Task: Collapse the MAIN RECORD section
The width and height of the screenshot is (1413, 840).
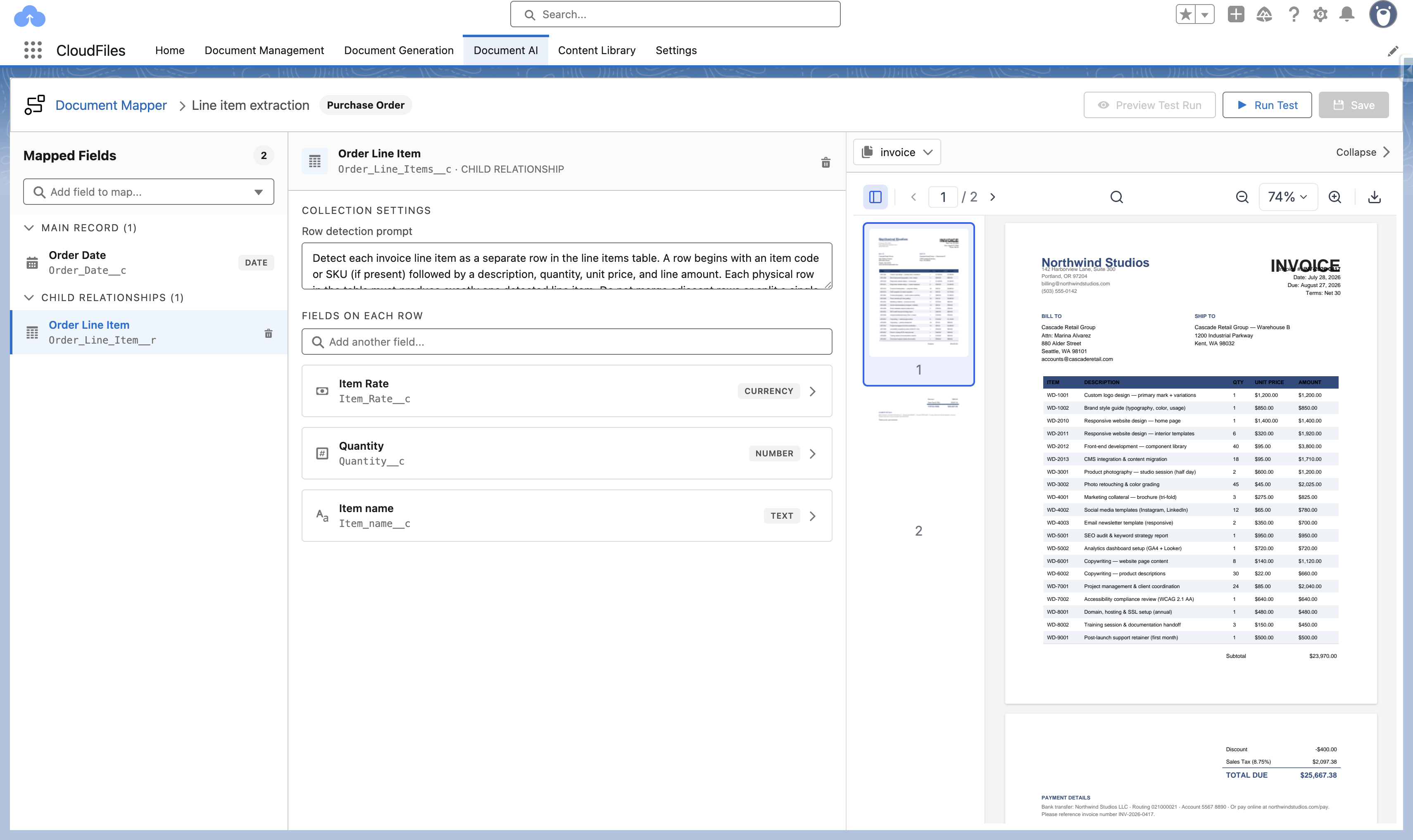Action: [29, 228]
